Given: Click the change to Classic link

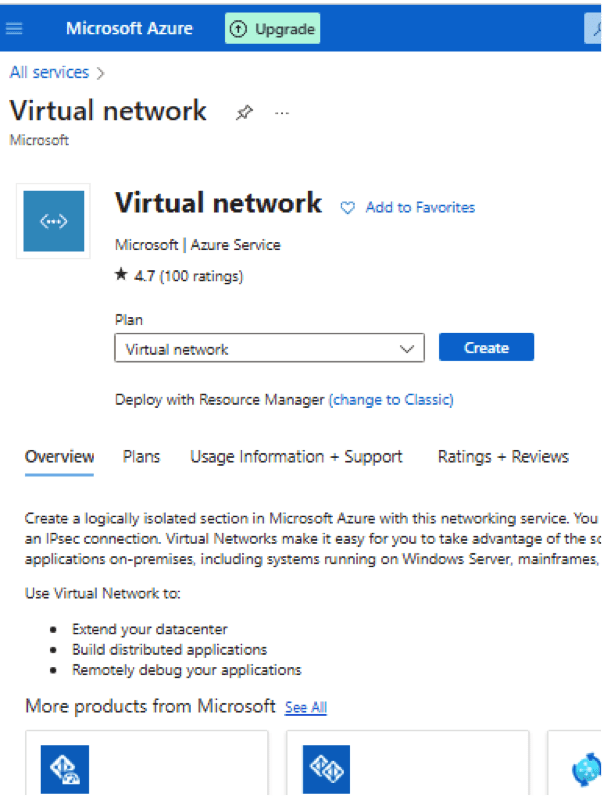Looking at the screenshot, I should point(391,399).
